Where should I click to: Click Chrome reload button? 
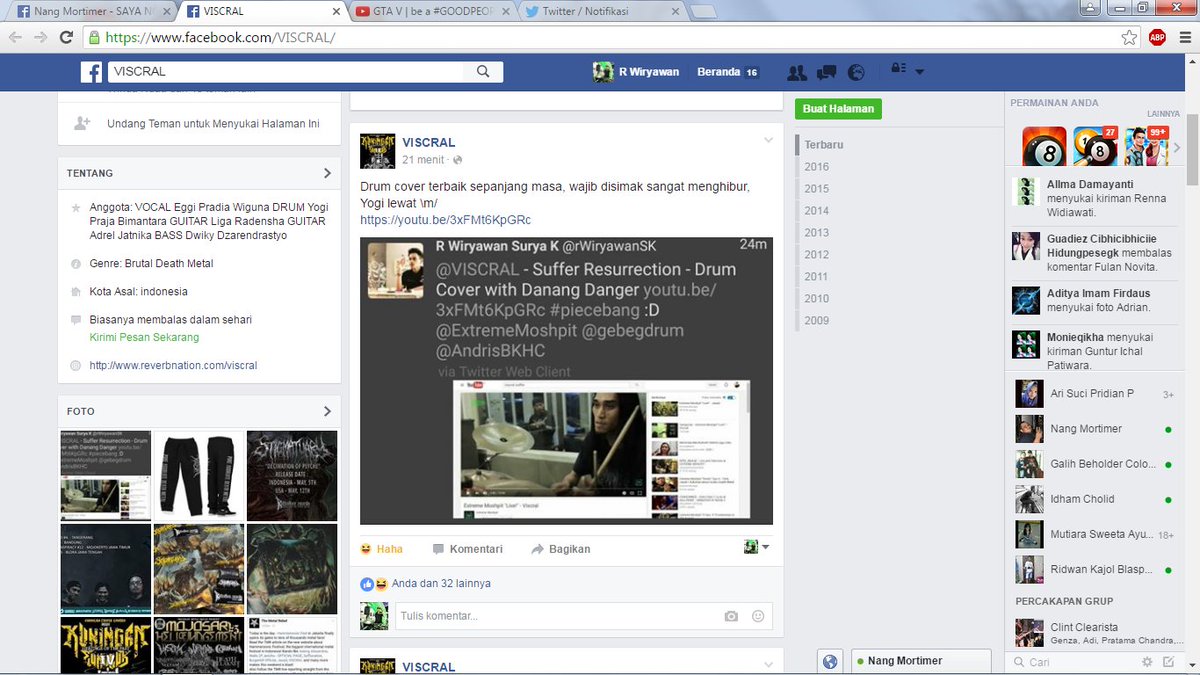coord(66,37)
